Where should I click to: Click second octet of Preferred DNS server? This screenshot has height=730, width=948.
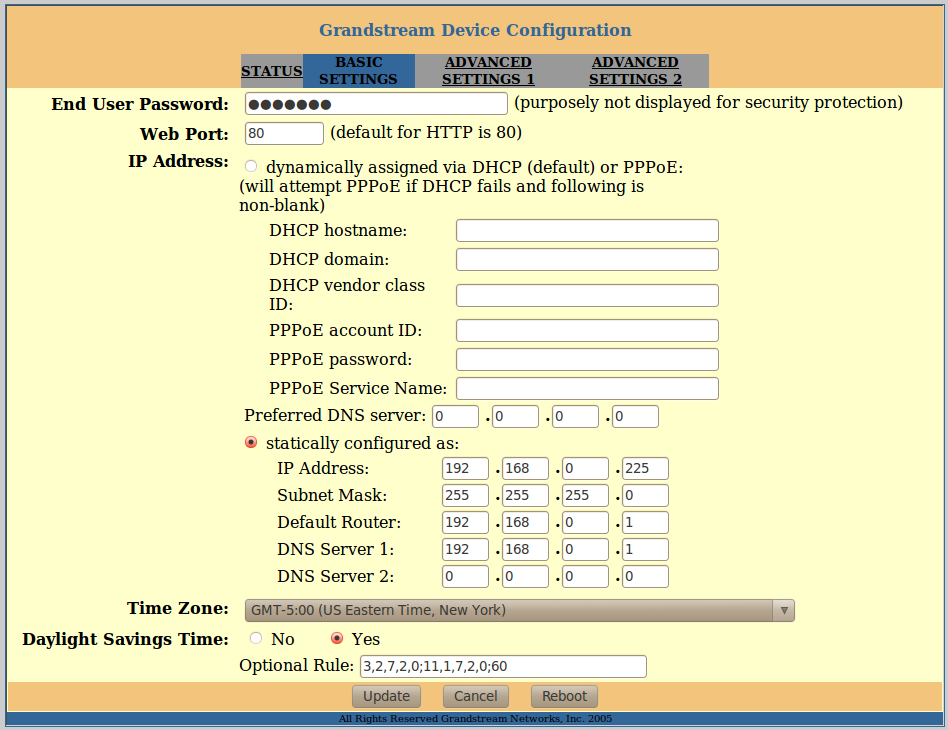pos(515,416)
